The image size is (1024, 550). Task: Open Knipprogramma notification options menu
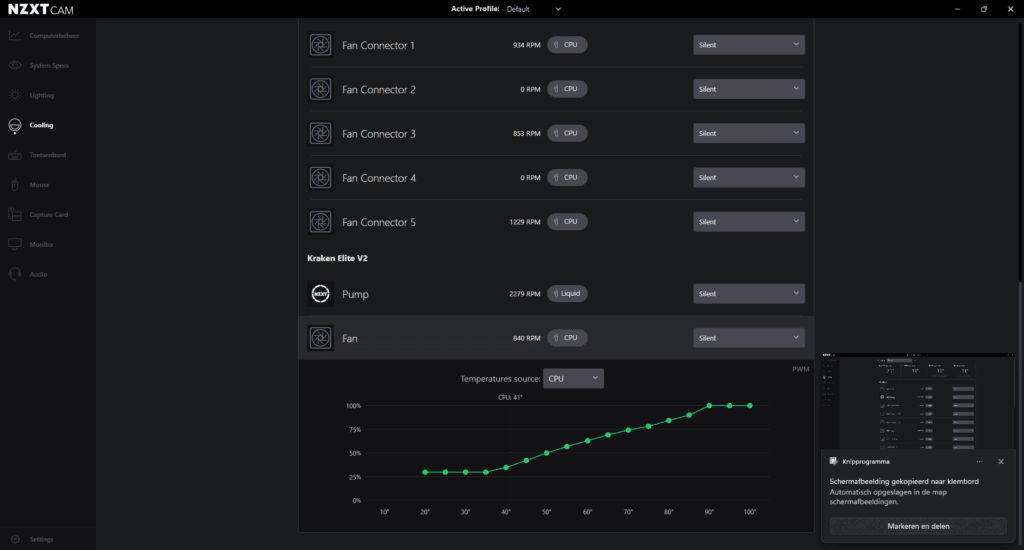point(980,461)
